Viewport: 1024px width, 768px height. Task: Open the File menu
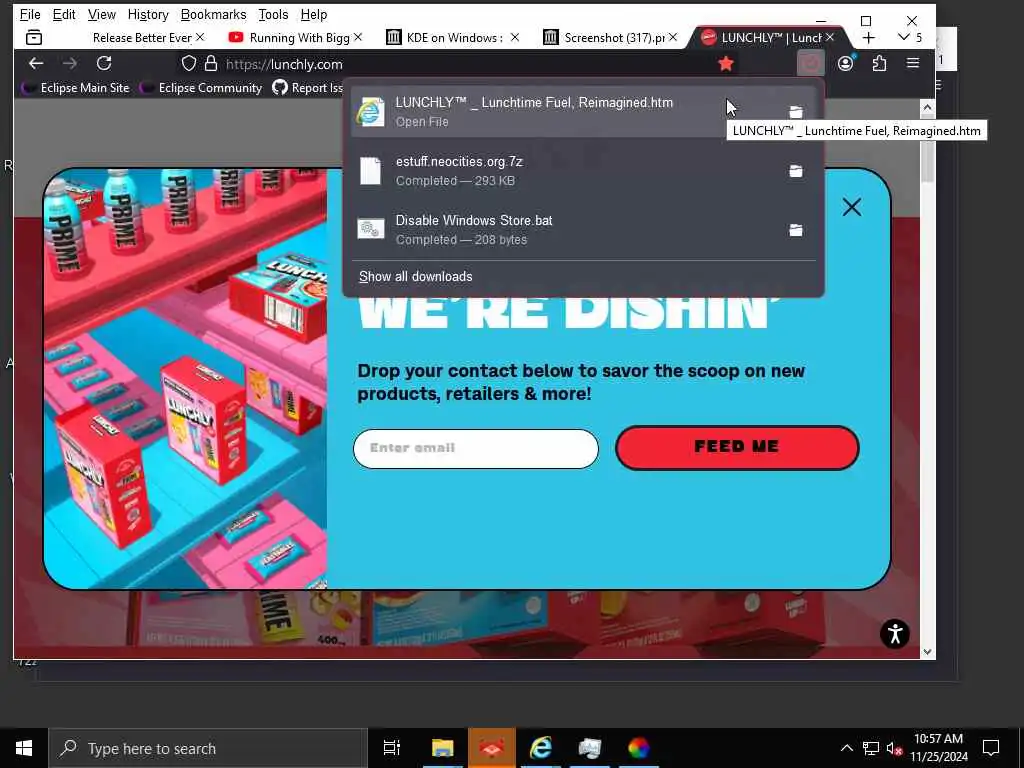(30, 14)
